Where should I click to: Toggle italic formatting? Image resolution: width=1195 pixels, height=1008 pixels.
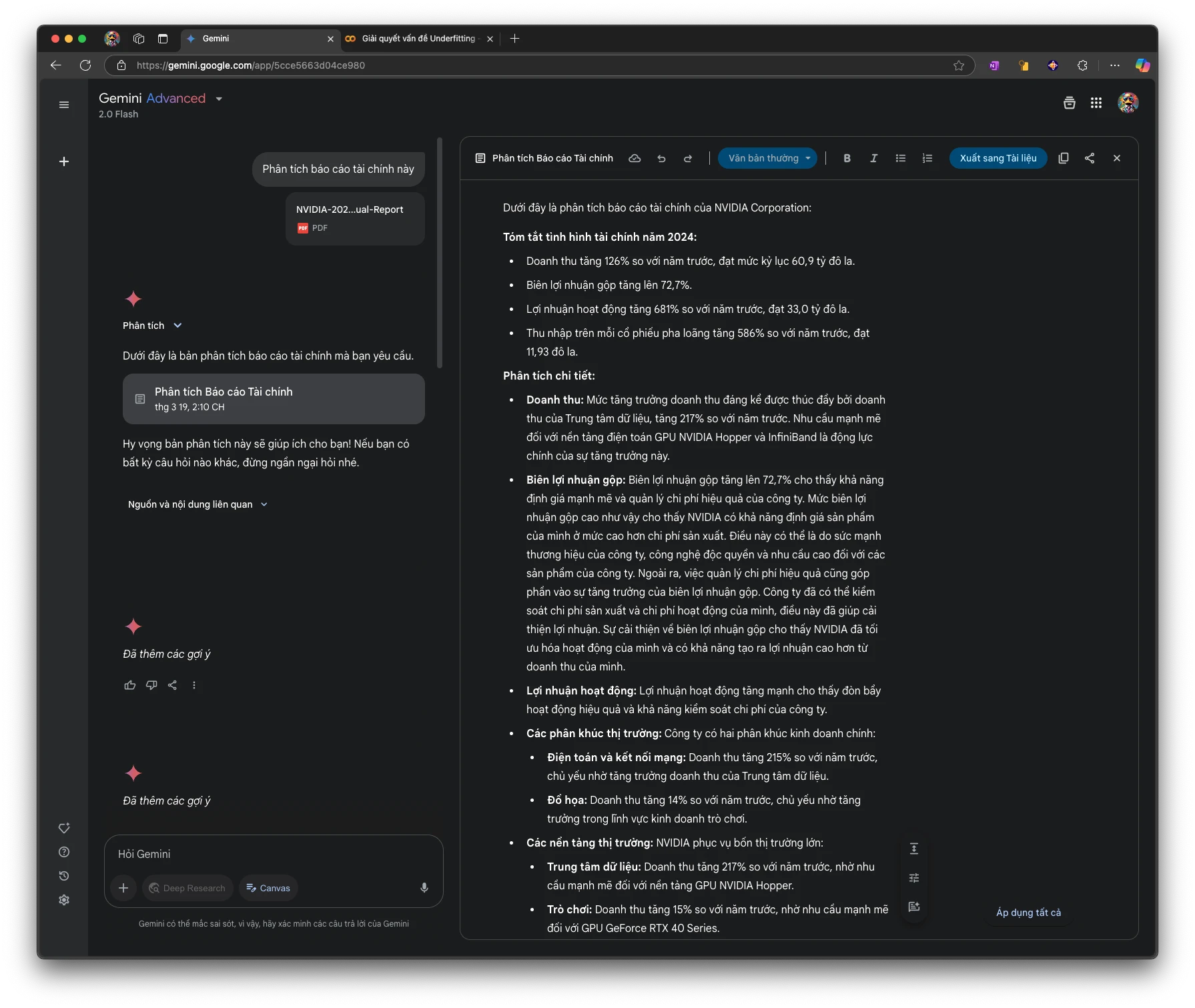(873, 158)
